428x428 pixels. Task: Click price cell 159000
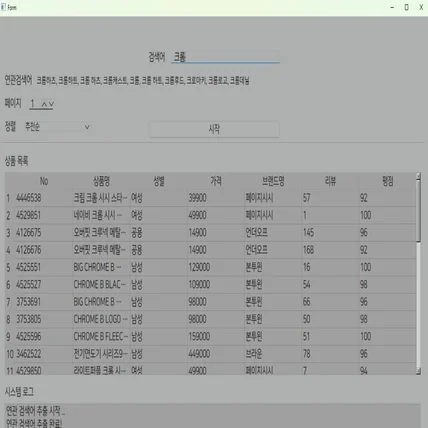(x=216, y=337)
